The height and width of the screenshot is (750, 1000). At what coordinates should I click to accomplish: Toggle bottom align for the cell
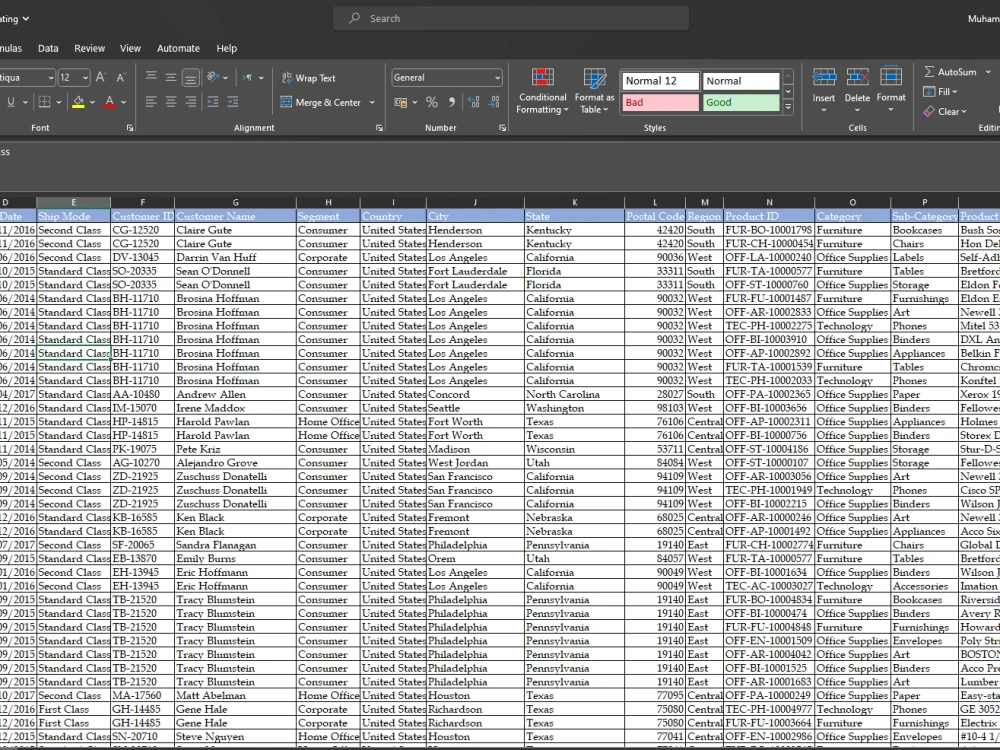[x=189, y=76]
